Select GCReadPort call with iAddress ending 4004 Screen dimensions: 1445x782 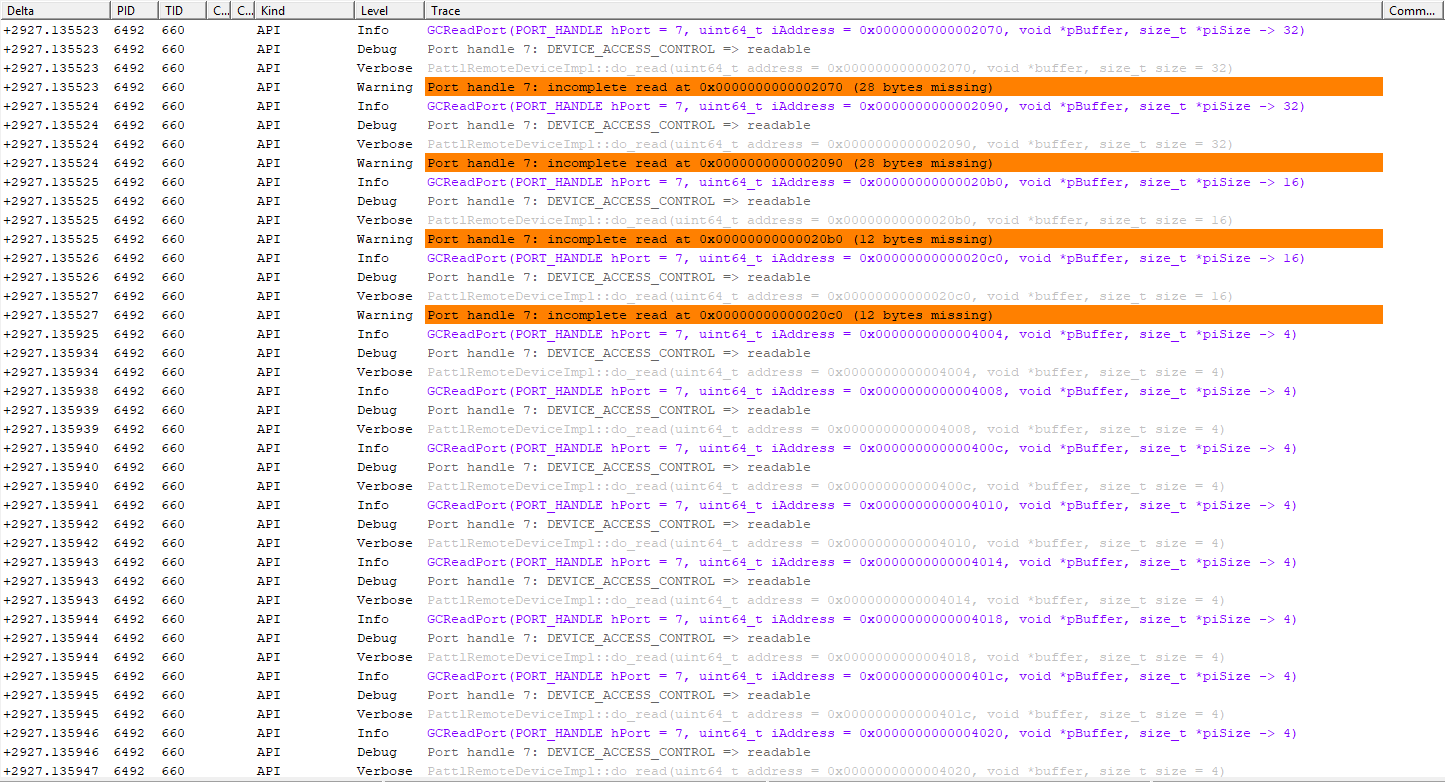point(861,334)
